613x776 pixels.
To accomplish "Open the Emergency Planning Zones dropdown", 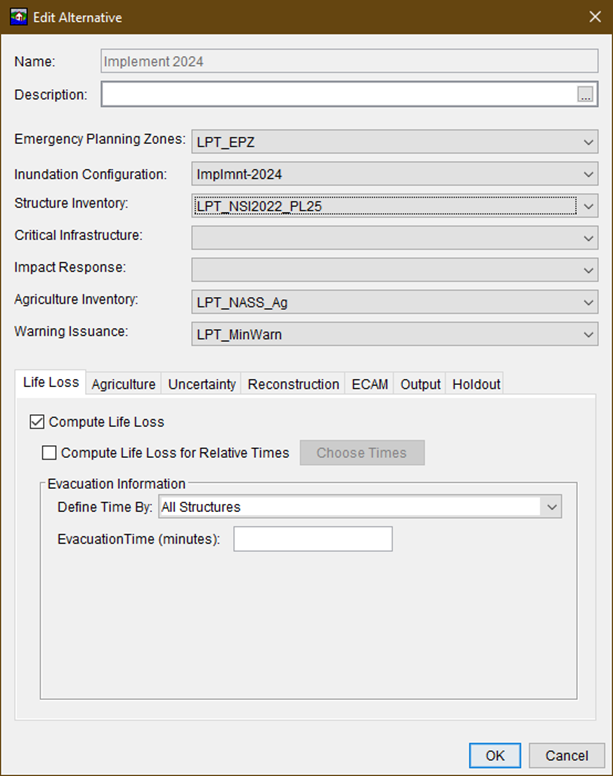I will click(395, 142).
